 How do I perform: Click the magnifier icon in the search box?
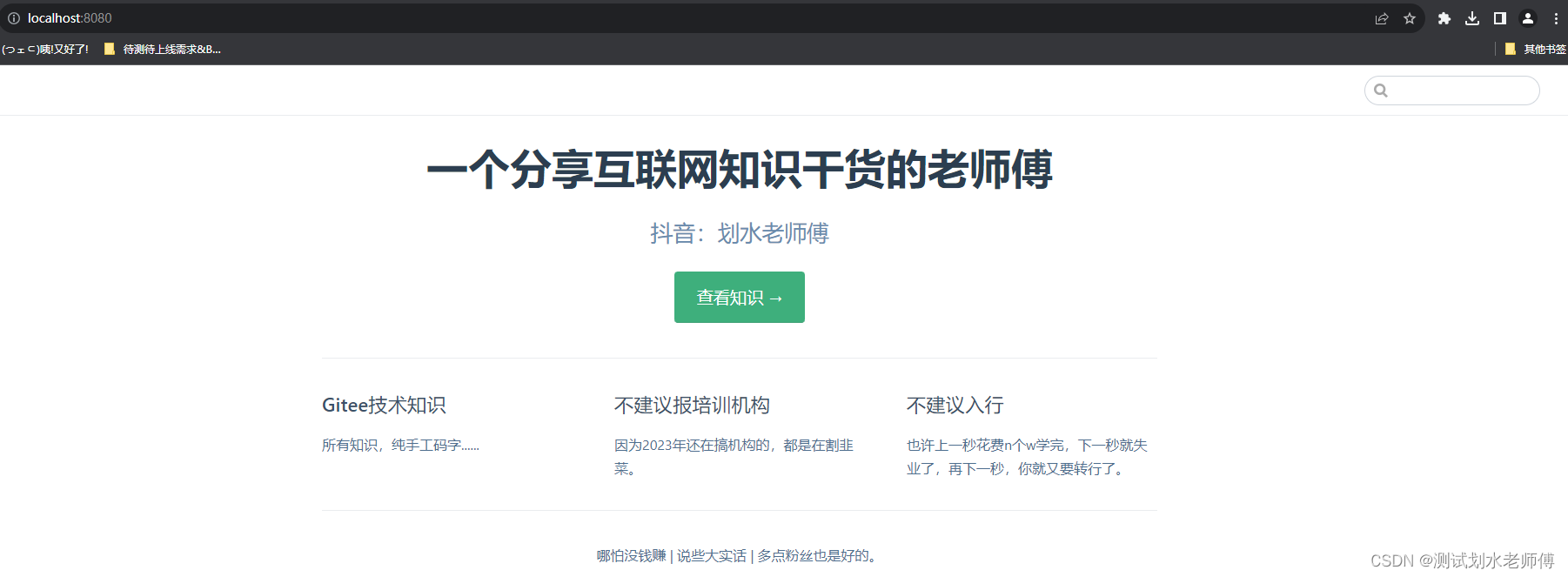1381,91
